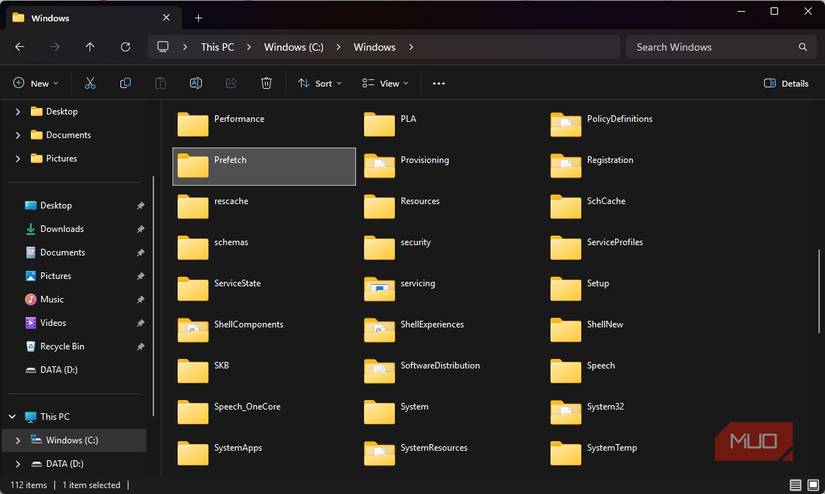Click the Rename icon in toolbar

196,83
